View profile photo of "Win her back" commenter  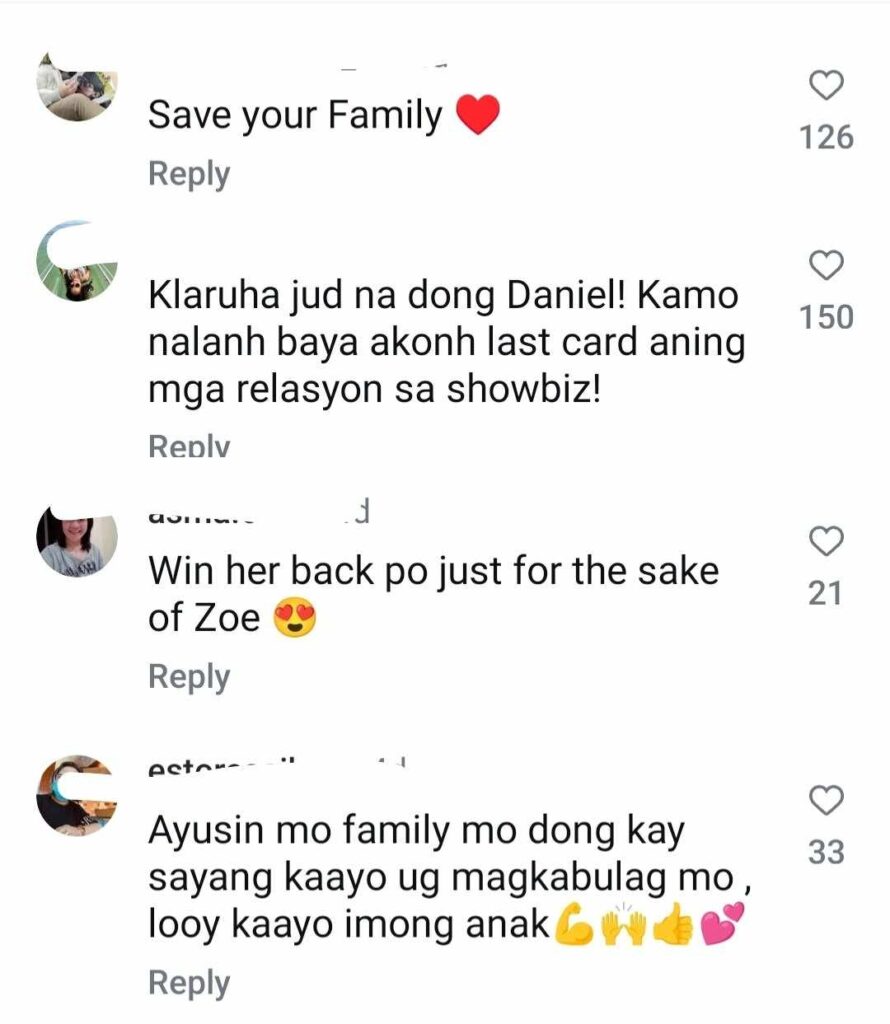[x=77, y=539]
